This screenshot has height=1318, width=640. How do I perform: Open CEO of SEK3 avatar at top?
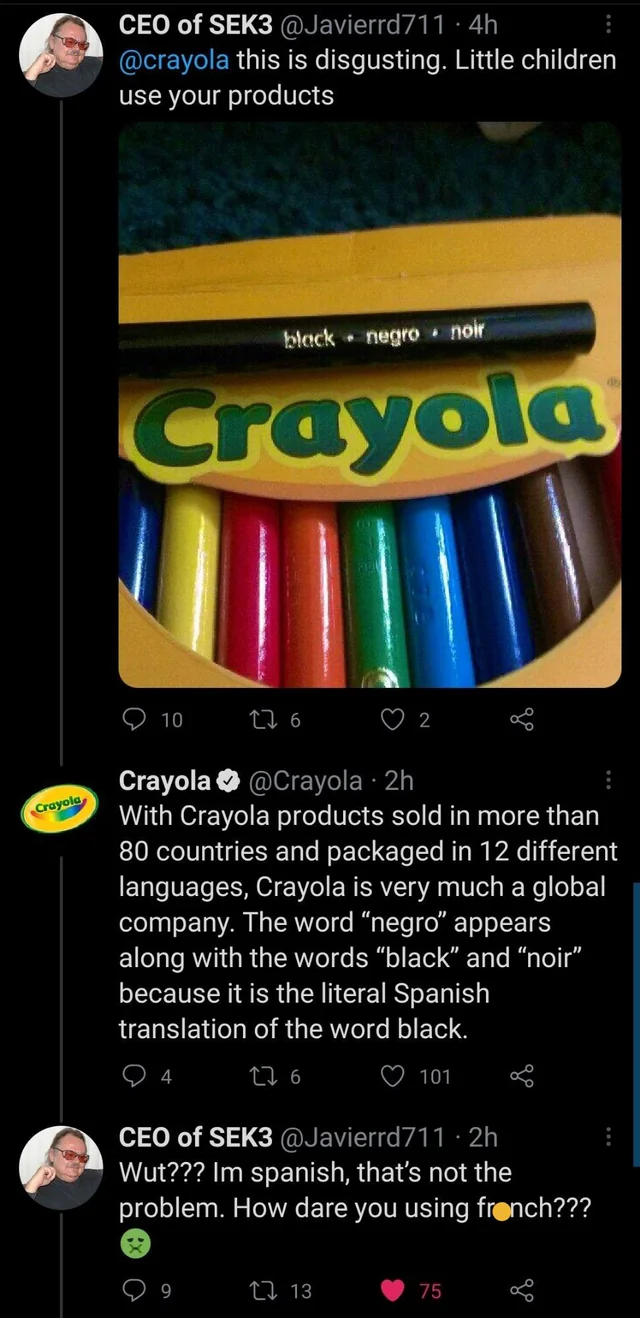click(61, 54)
